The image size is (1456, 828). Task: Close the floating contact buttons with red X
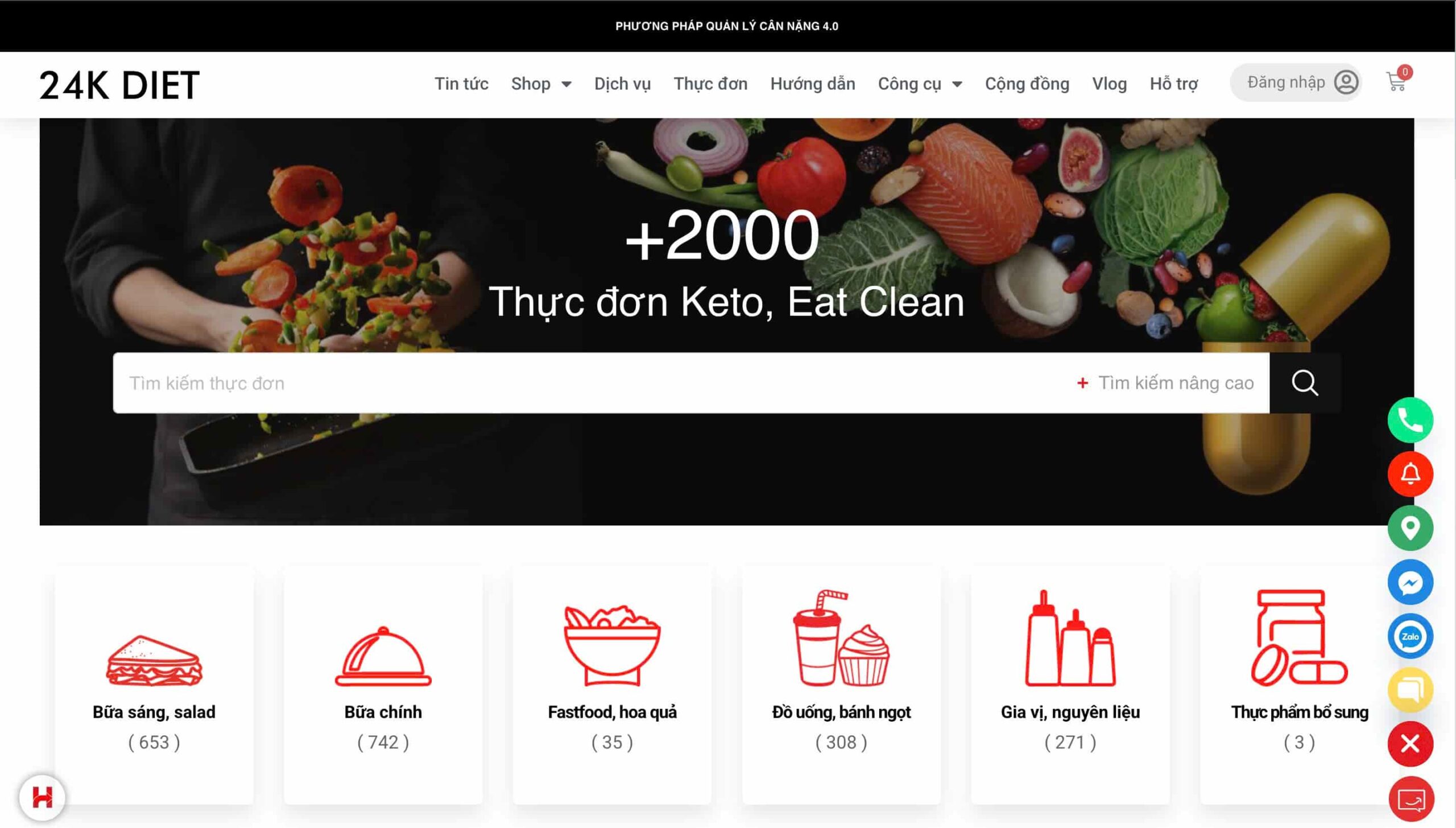(x=1410, y=744)
